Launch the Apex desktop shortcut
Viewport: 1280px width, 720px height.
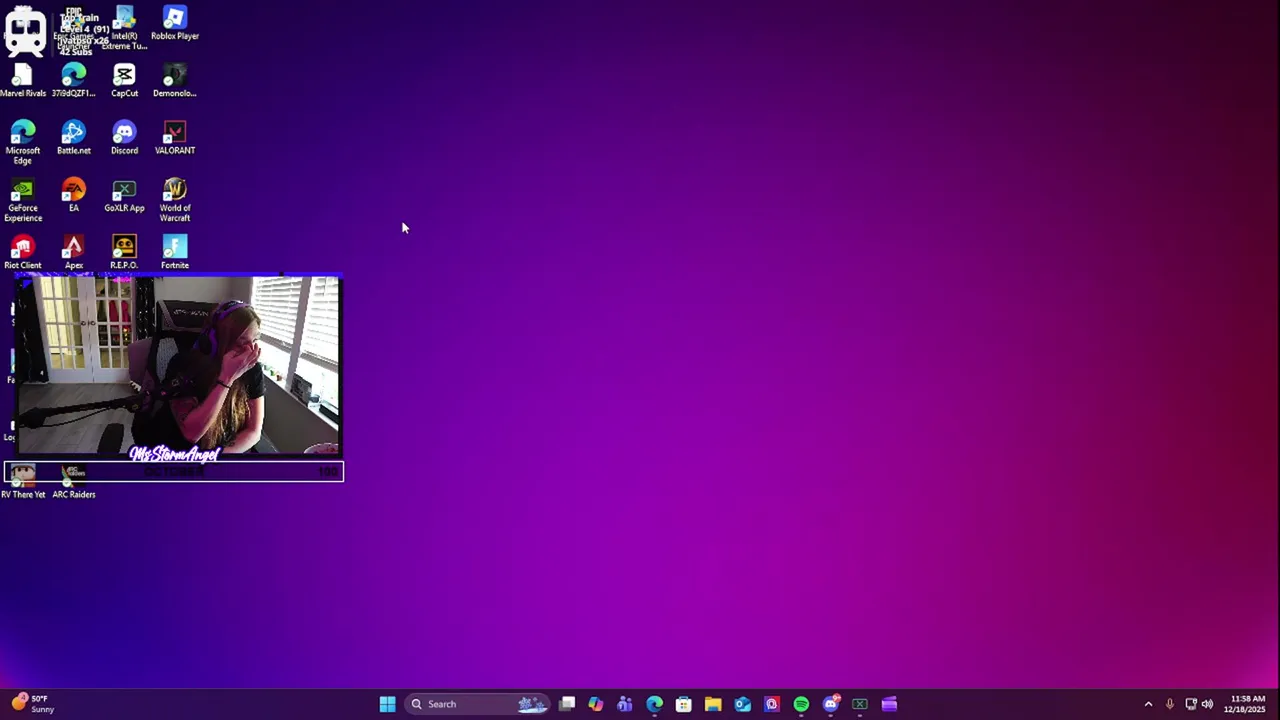(x=74, y=252)
